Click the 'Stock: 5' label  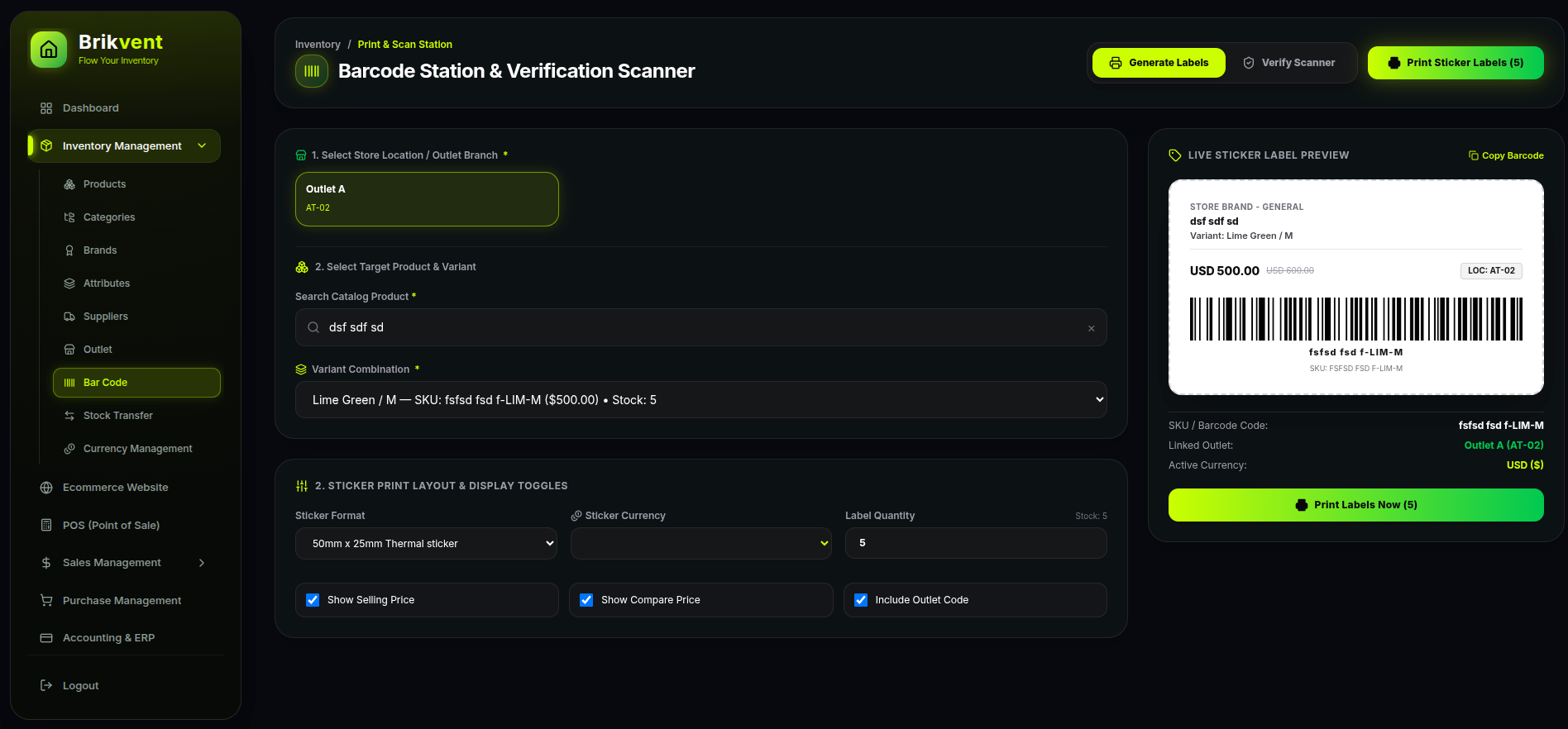pos(1091,516)
